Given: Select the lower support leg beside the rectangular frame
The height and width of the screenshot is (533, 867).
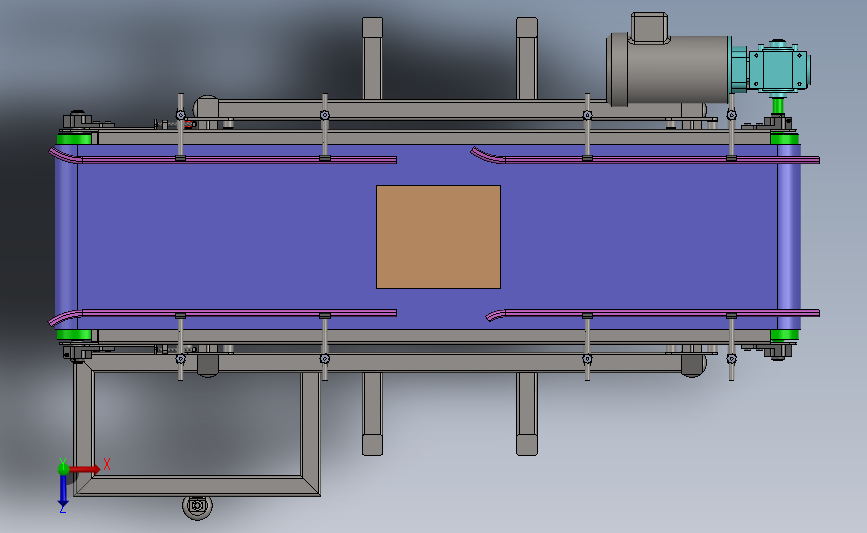Looking at the screenshot, I should pos(372,414).
